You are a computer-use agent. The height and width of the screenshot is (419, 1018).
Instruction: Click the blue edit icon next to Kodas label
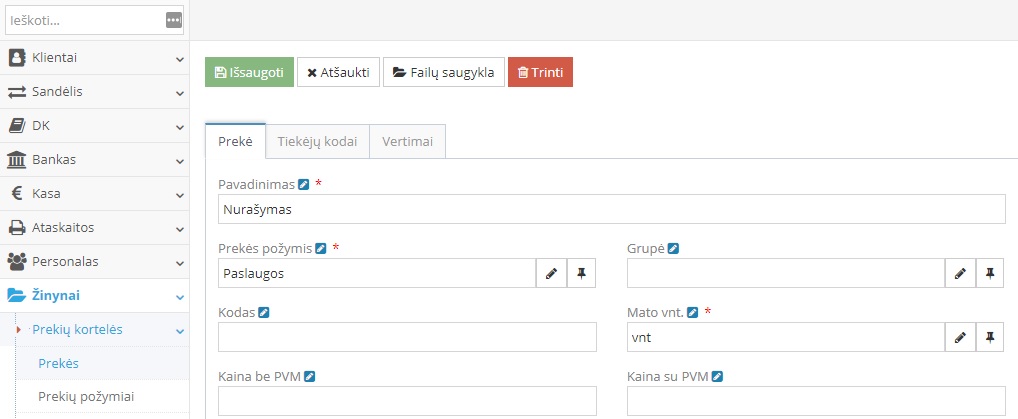click(264, 312)
